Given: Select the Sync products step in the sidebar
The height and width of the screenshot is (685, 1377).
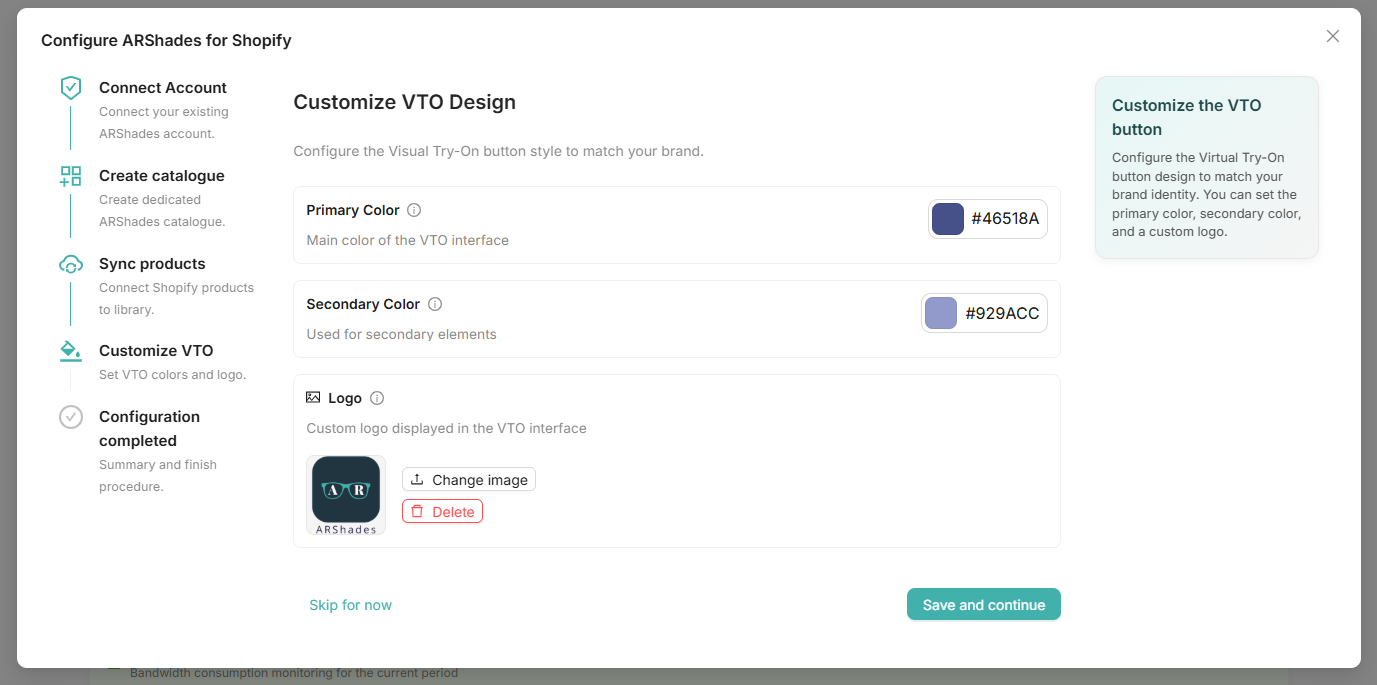Looking at the screenshot, I should [x=151, y=263].
